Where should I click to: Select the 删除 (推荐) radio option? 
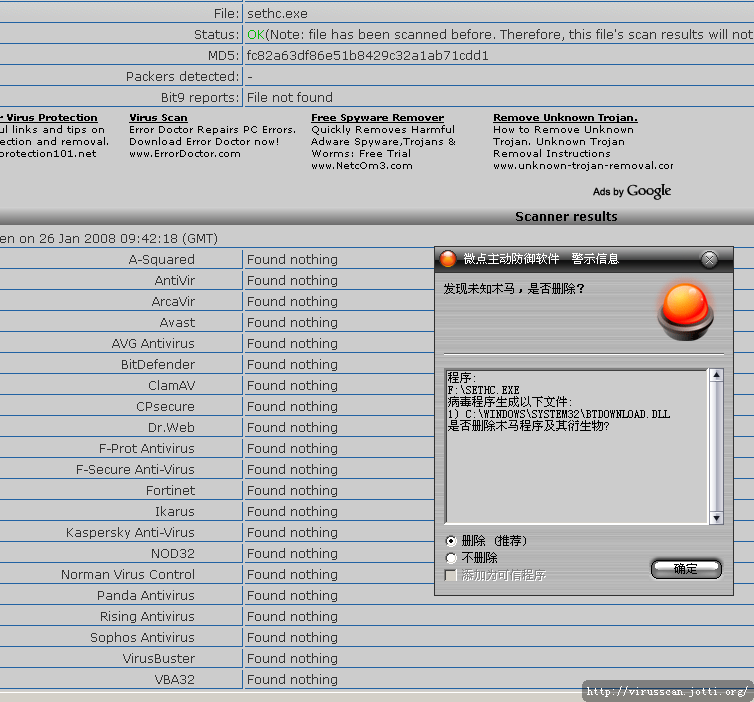451,541
